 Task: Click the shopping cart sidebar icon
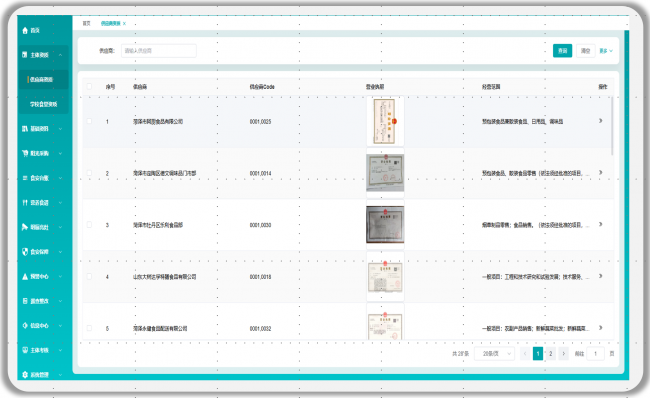[25, 153]
